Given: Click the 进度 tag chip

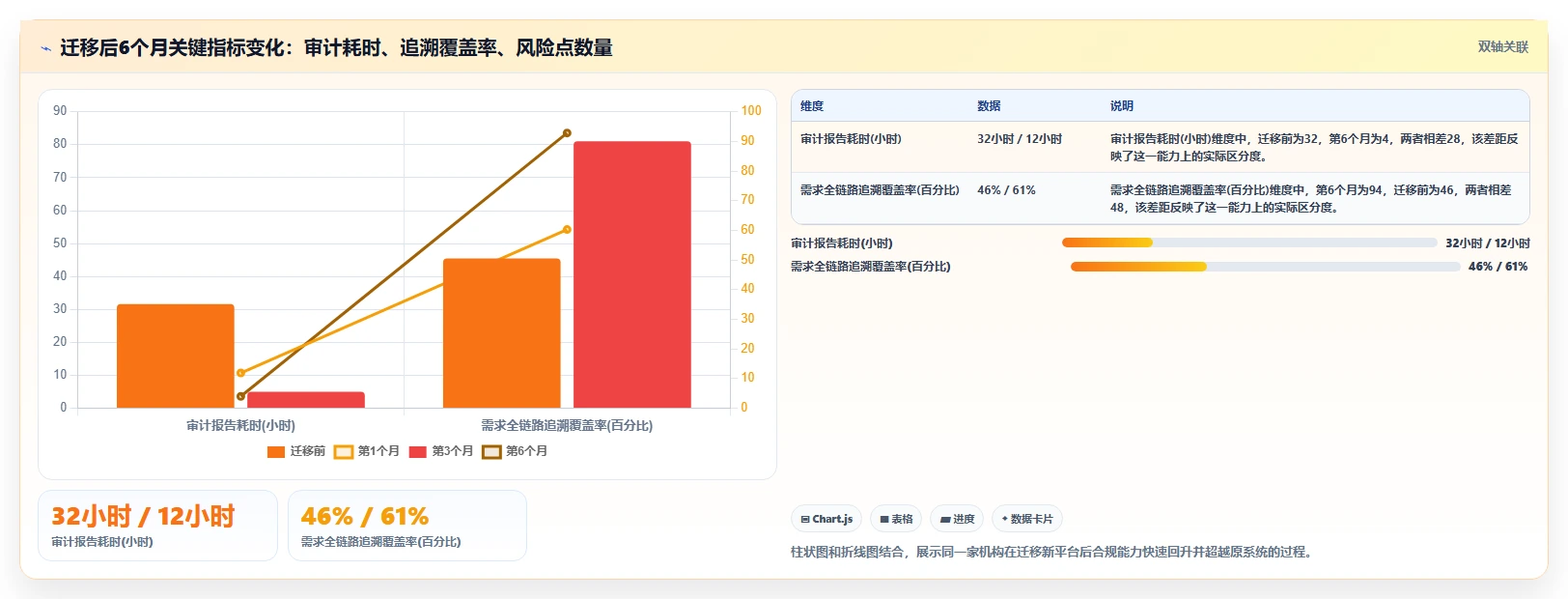Looking at the screenshot, I should (957, 519).
